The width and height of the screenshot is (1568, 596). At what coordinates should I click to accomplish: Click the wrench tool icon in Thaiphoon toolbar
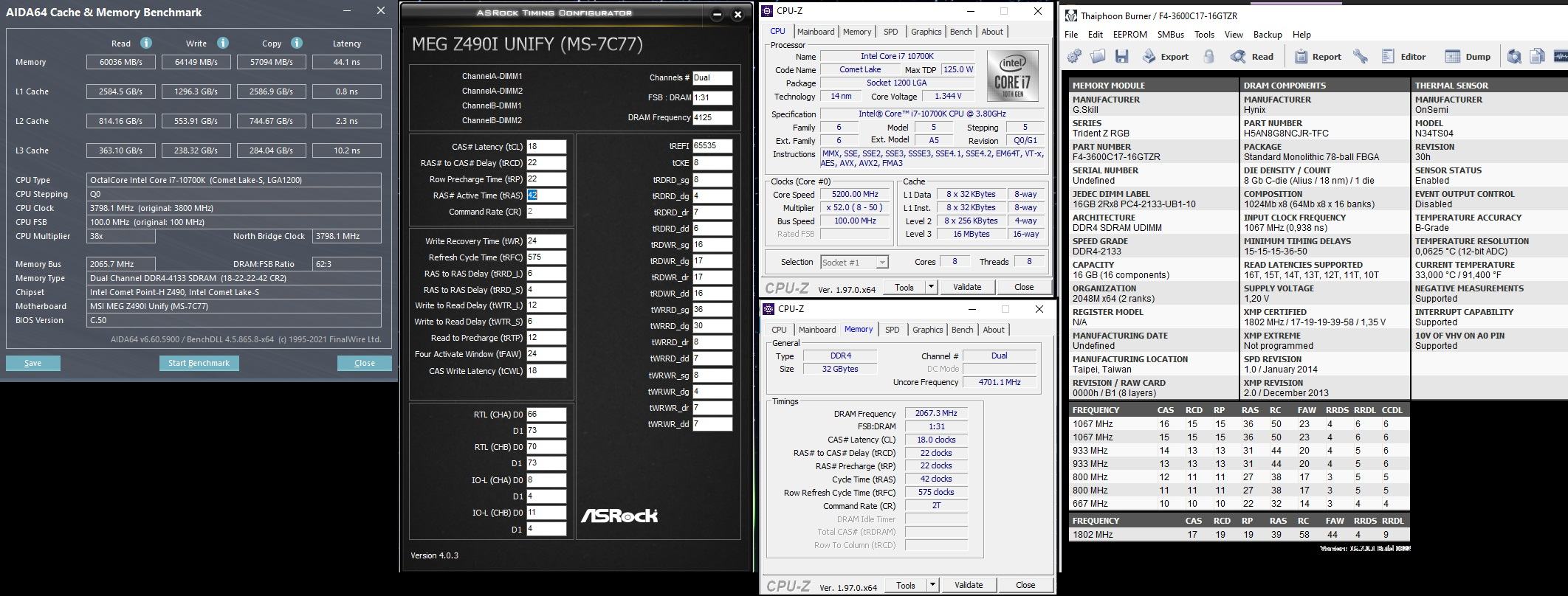tap(1360, 56)
